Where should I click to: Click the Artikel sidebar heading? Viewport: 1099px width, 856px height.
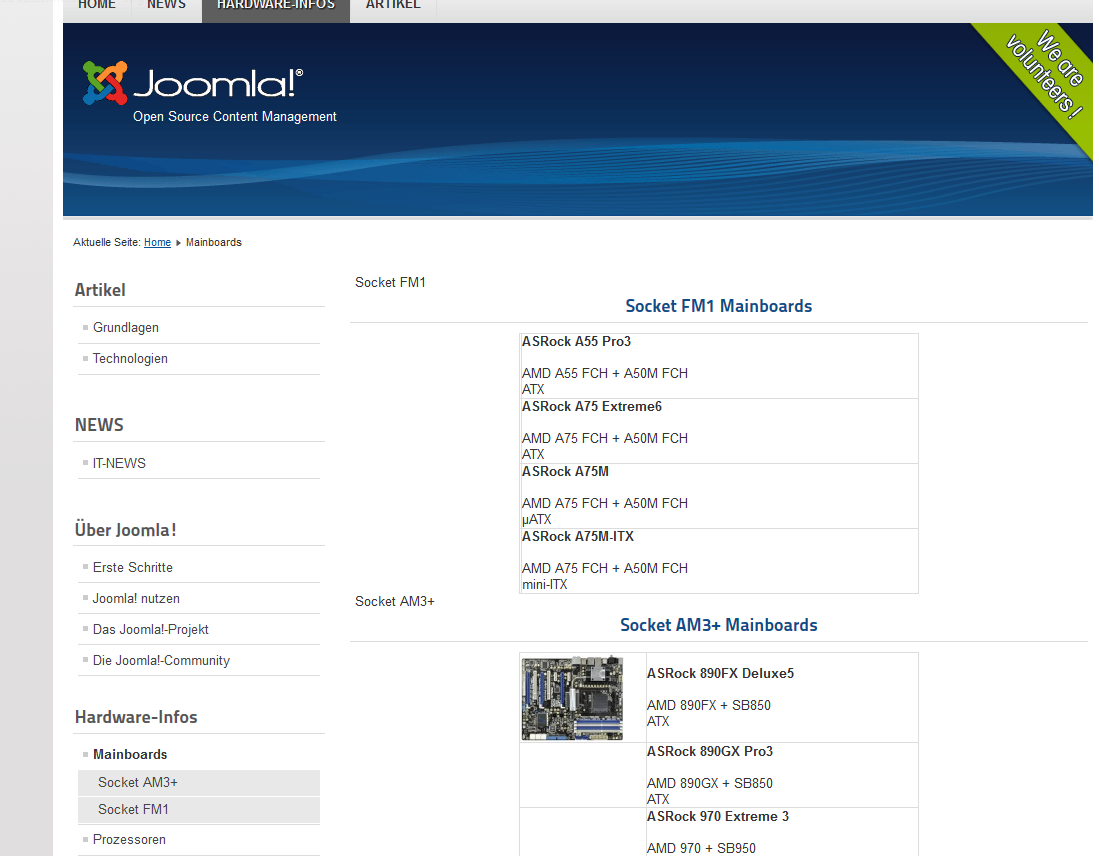(x=100, y=290)
